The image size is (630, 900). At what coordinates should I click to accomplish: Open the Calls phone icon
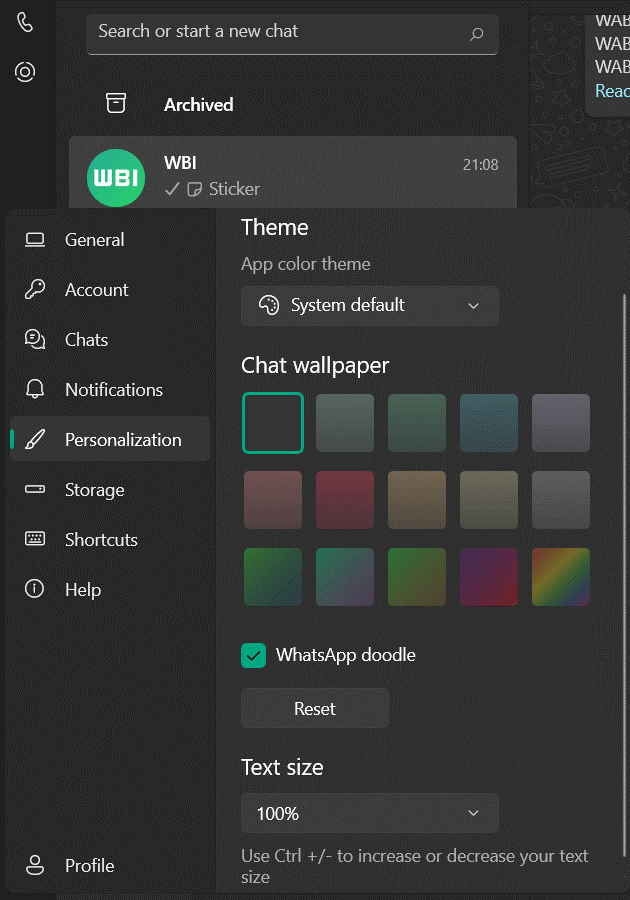coord(25,22)
